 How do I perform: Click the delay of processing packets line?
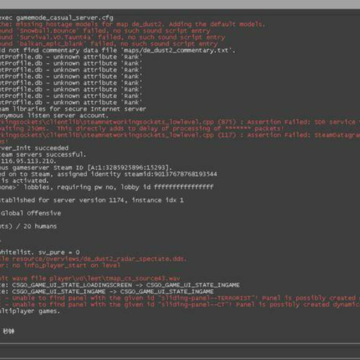click(x=142, y=129)
